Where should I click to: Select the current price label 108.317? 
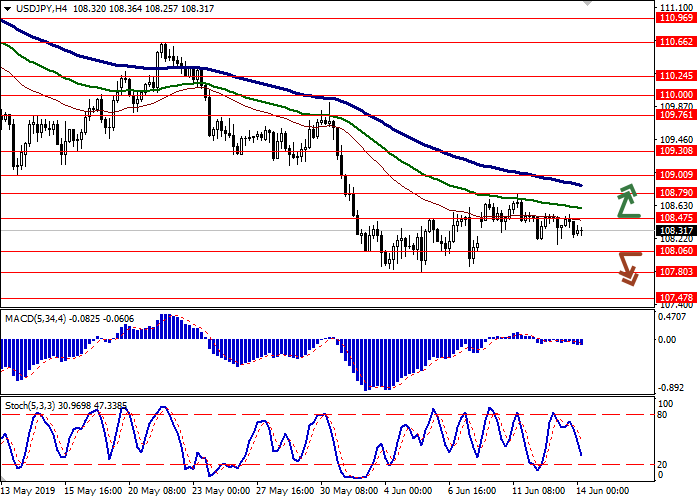pyautogui.click(x=675, y=230)
